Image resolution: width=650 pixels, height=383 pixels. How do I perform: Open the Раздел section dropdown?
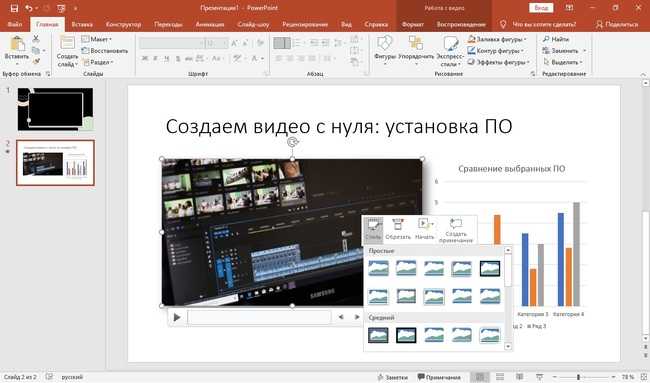(98, 62)
